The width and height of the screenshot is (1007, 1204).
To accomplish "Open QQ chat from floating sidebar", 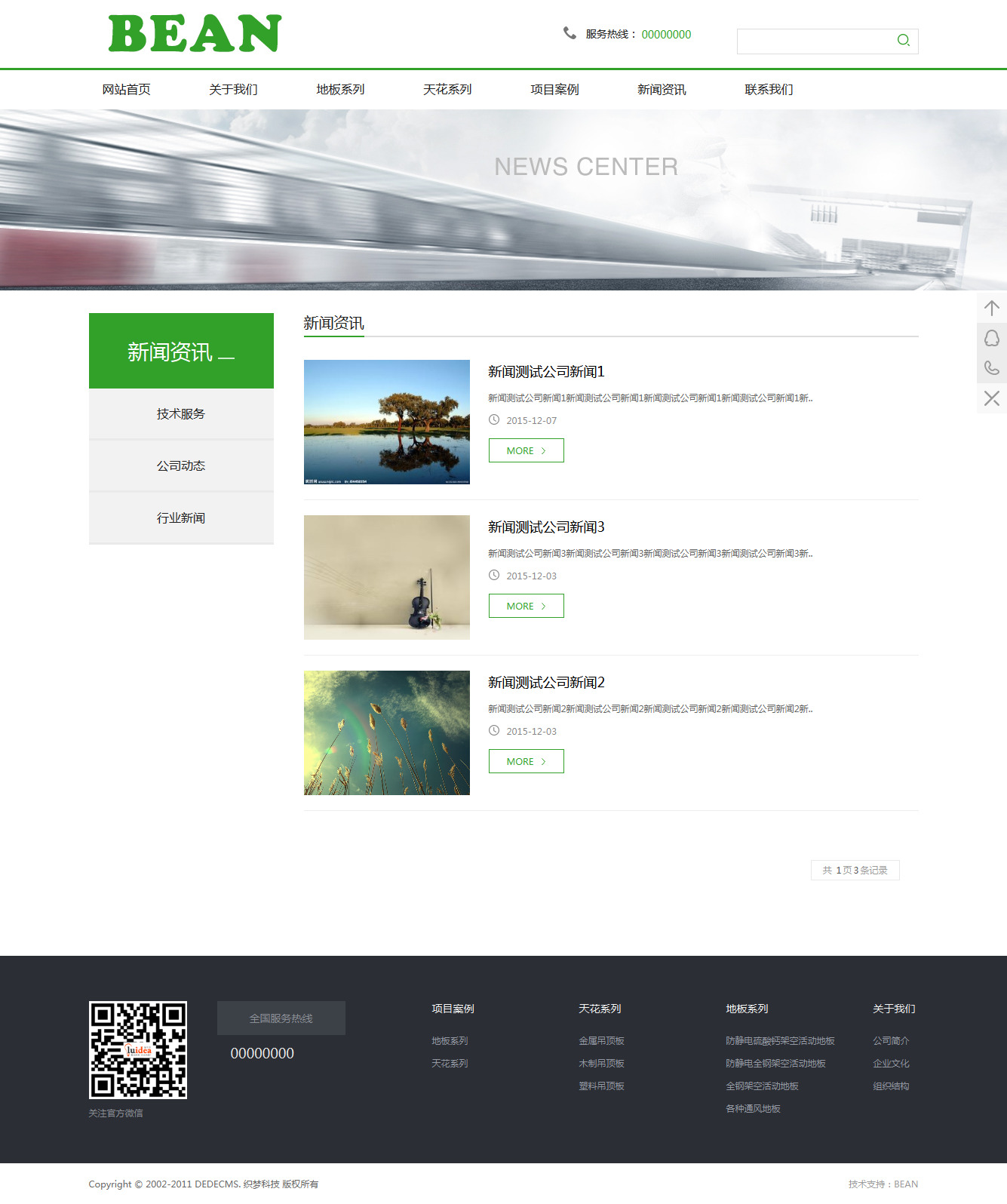I will point(992,338).
